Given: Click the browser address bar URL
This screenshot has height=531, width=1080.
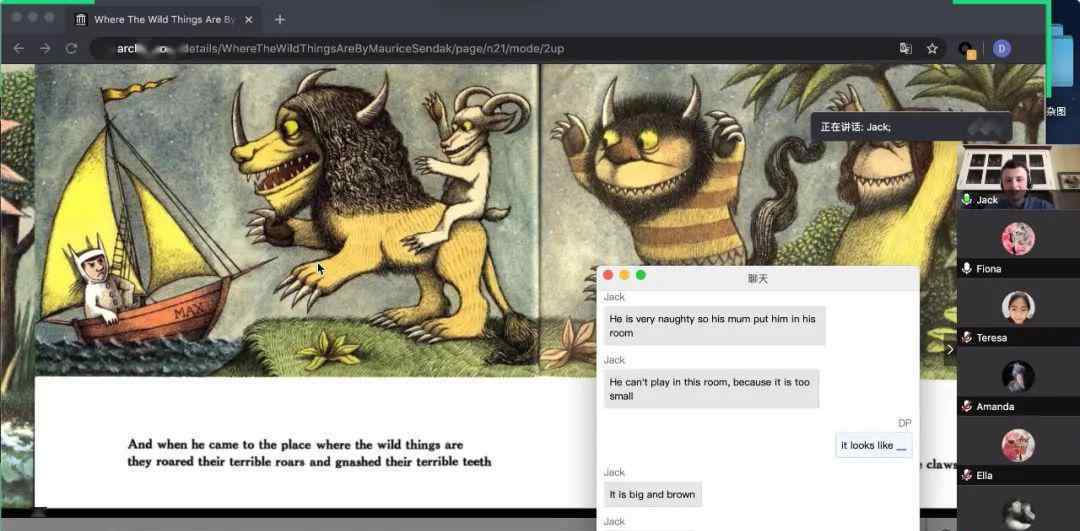Looking at the screenshot, I should pos(340,48).
